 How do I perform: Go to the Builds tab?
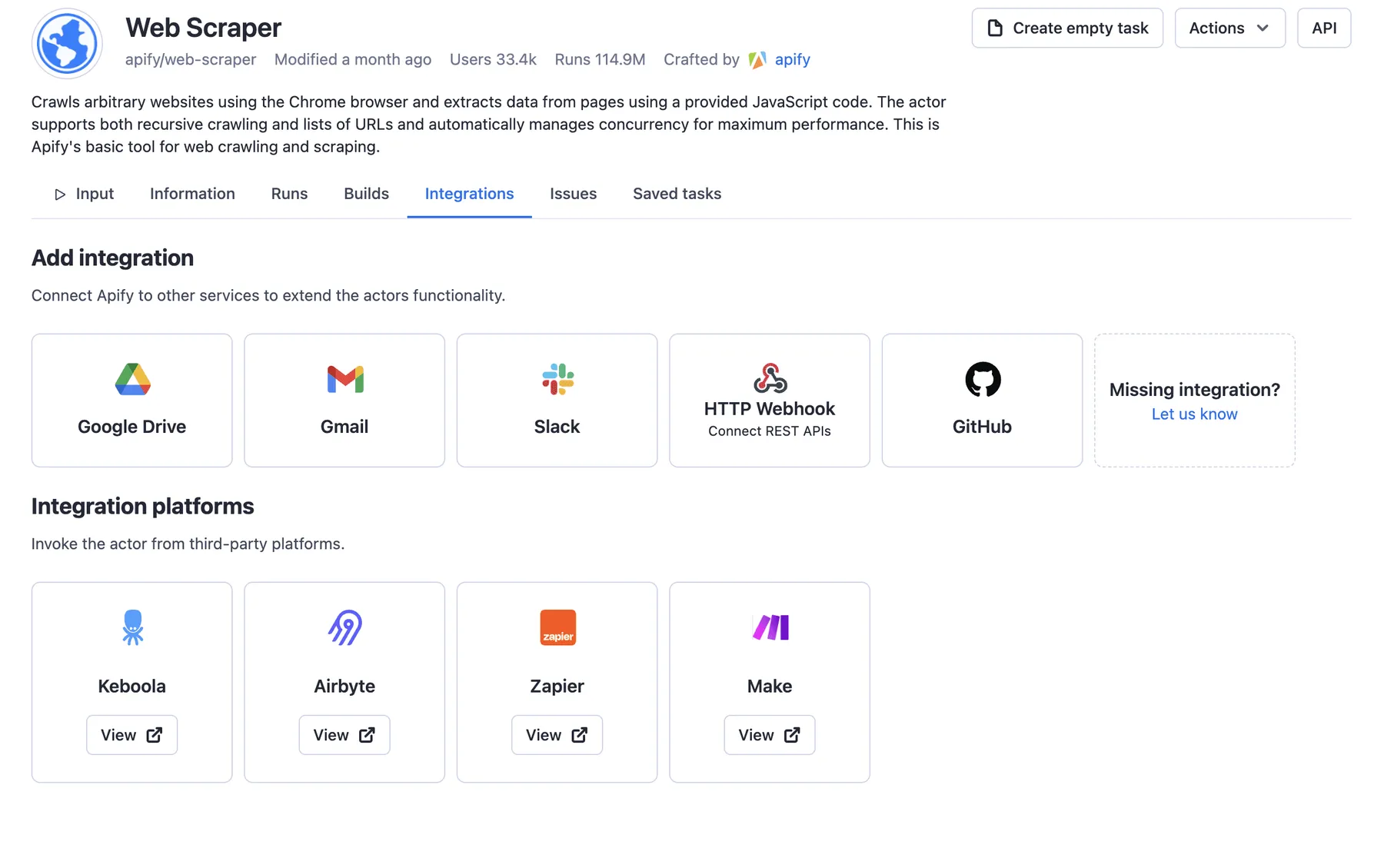pos(366,194)
